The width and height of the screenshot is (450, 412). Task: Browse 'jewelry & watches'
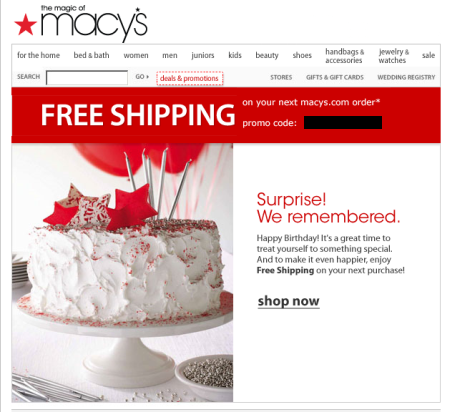pyautogui.click(x=393, y=56)
